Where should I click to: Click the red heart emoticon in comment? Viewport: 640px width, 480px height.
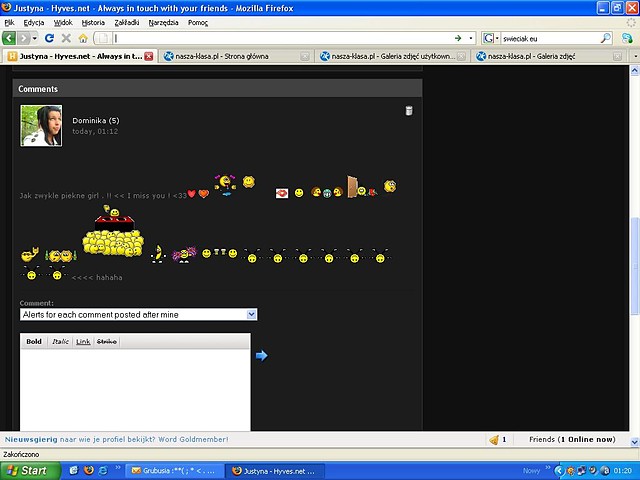[x=191, y=194]
